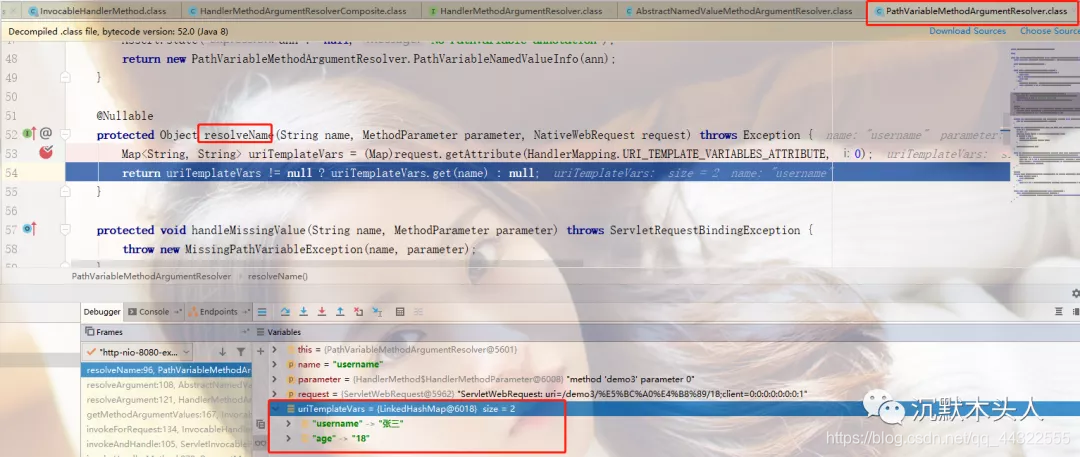The height and width of the screenshot is (457, 1080).
Task: Click the pin arrow next to Frames header
Action: pyautogui.click(x=245, y=332)
